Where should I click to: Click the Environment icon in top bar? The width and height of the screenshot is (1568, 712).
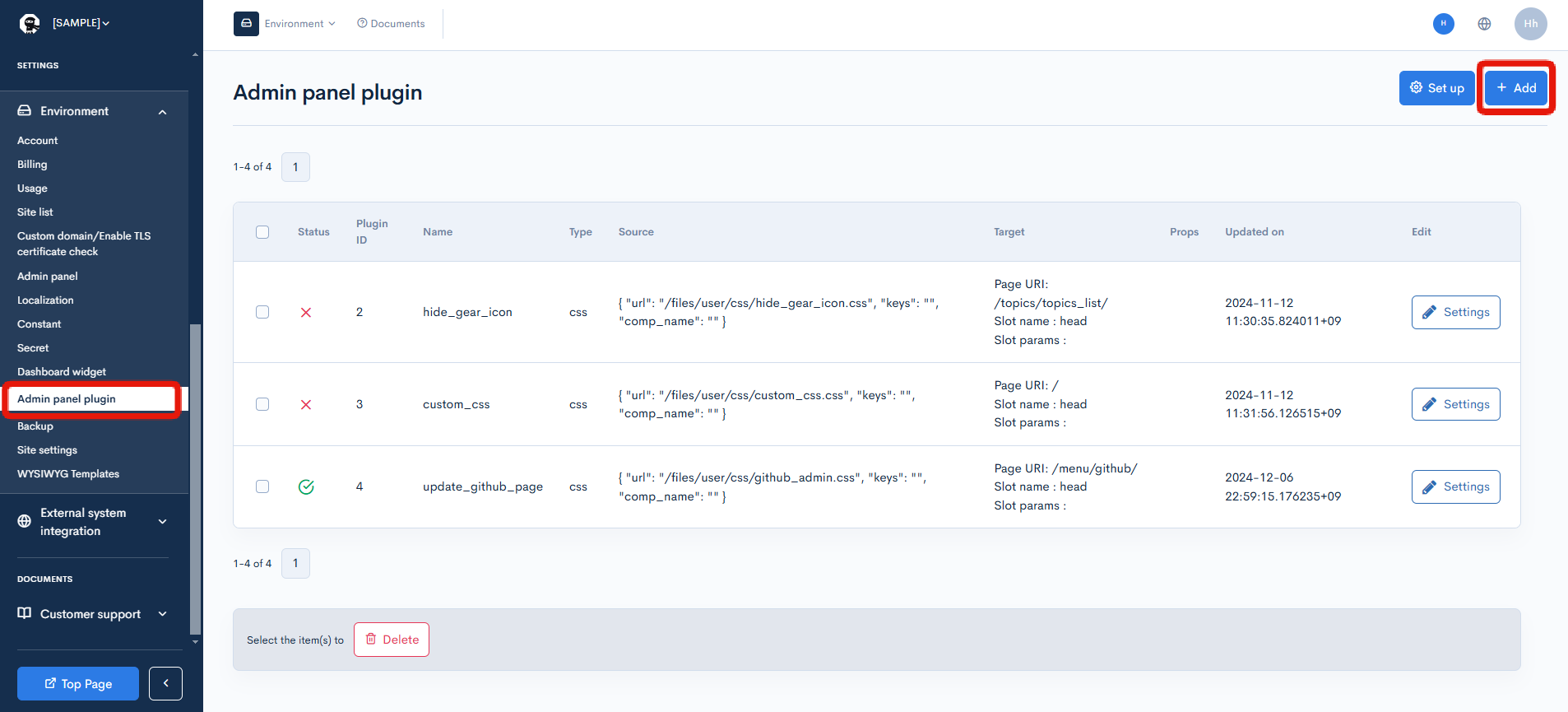click(246, 24)
